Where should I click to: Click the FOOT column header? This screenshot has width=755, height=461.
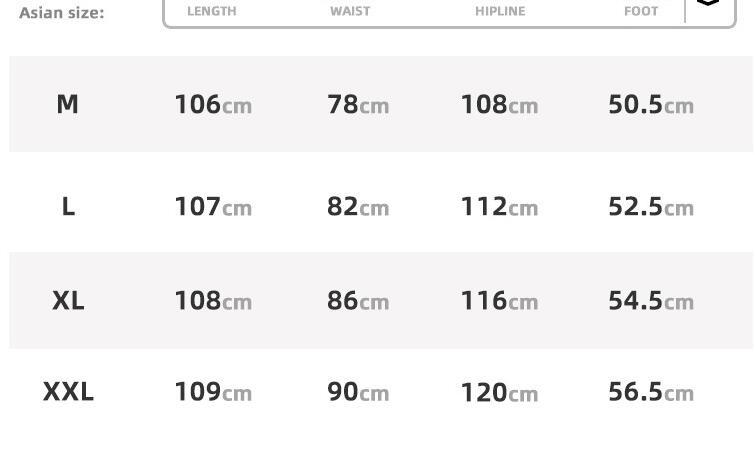tap(641, 11)
